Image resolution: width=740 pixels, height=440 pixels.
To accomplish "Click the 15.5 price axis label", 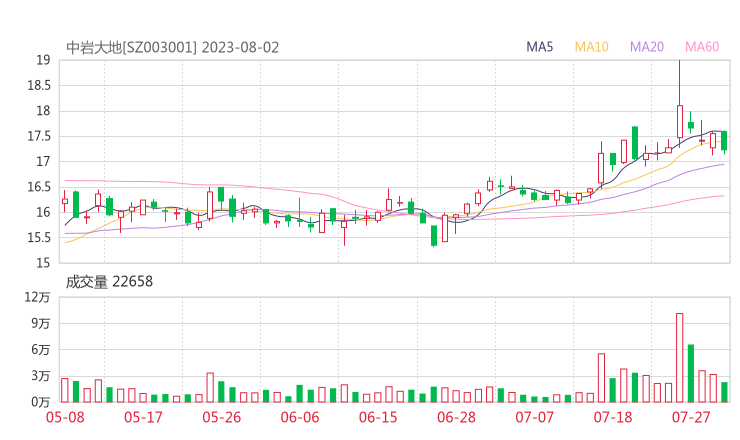I will 39,237.
